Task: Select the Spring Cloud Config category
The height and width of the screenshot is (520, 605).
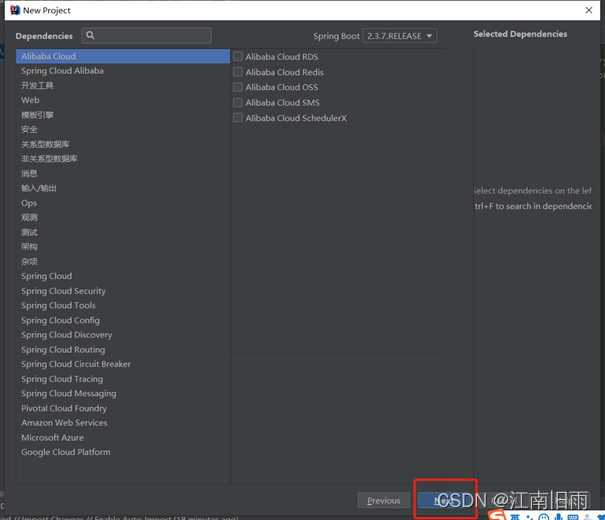Action: [123, 320]
